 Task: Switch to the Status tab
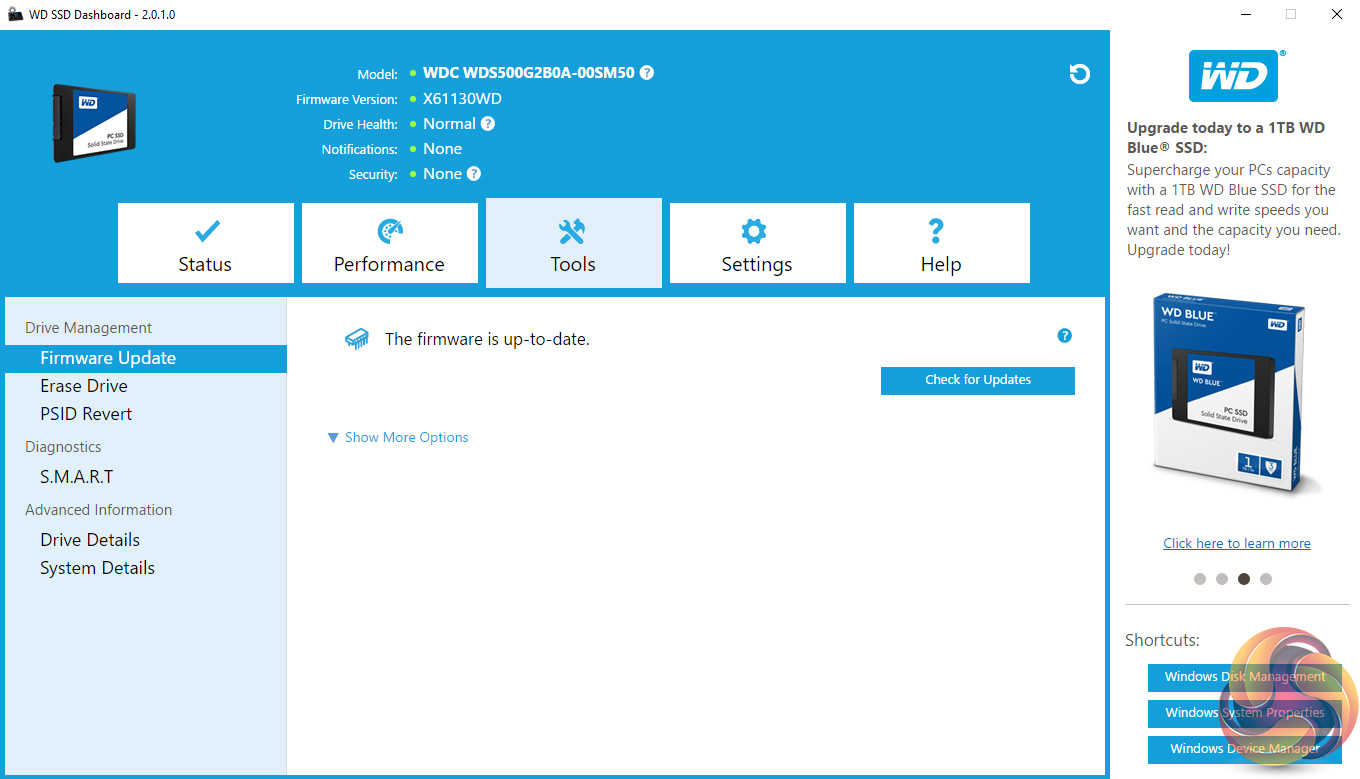point(206,243)
